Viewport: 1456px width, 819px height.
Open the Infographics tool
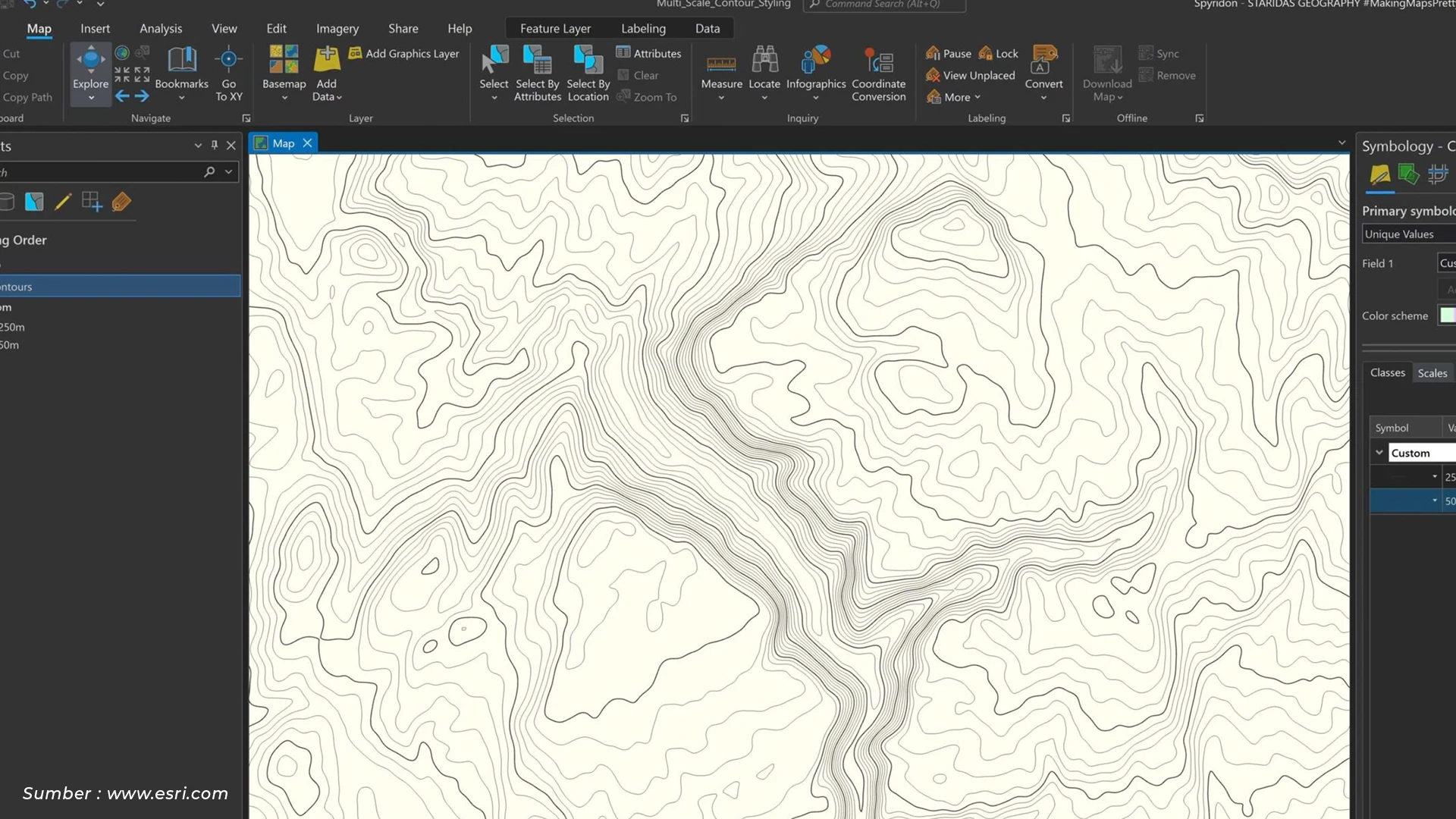pos(816,72)
